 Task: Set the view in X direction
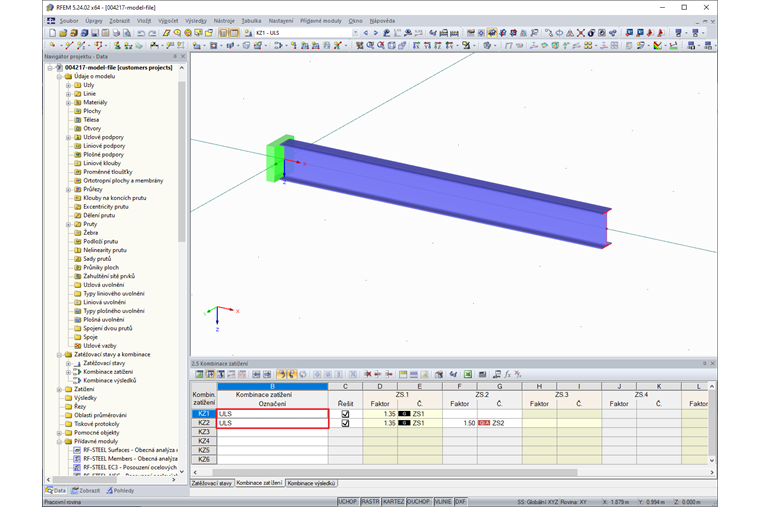pos(416,46)
